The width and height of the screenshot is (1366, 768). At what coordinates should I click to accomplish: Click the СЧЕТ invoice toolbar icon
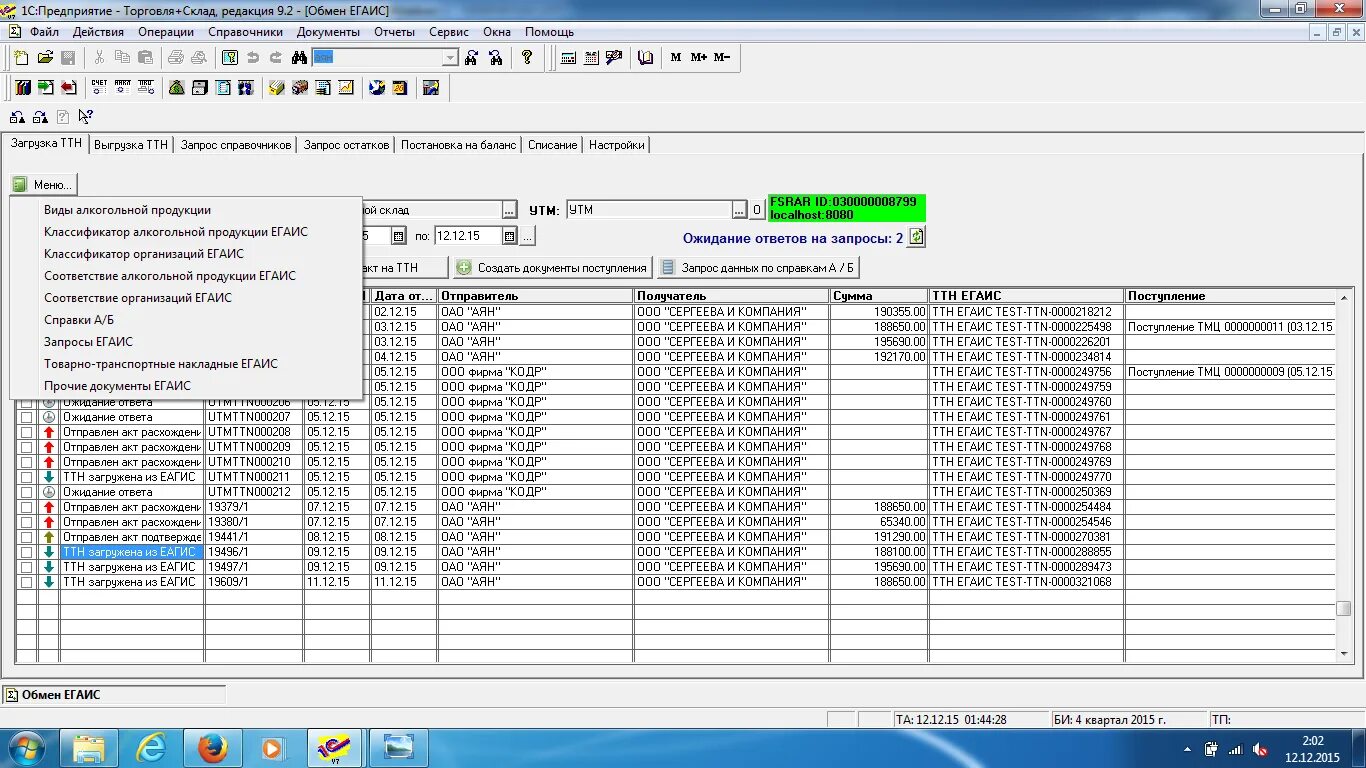click(x=99, y=88)
